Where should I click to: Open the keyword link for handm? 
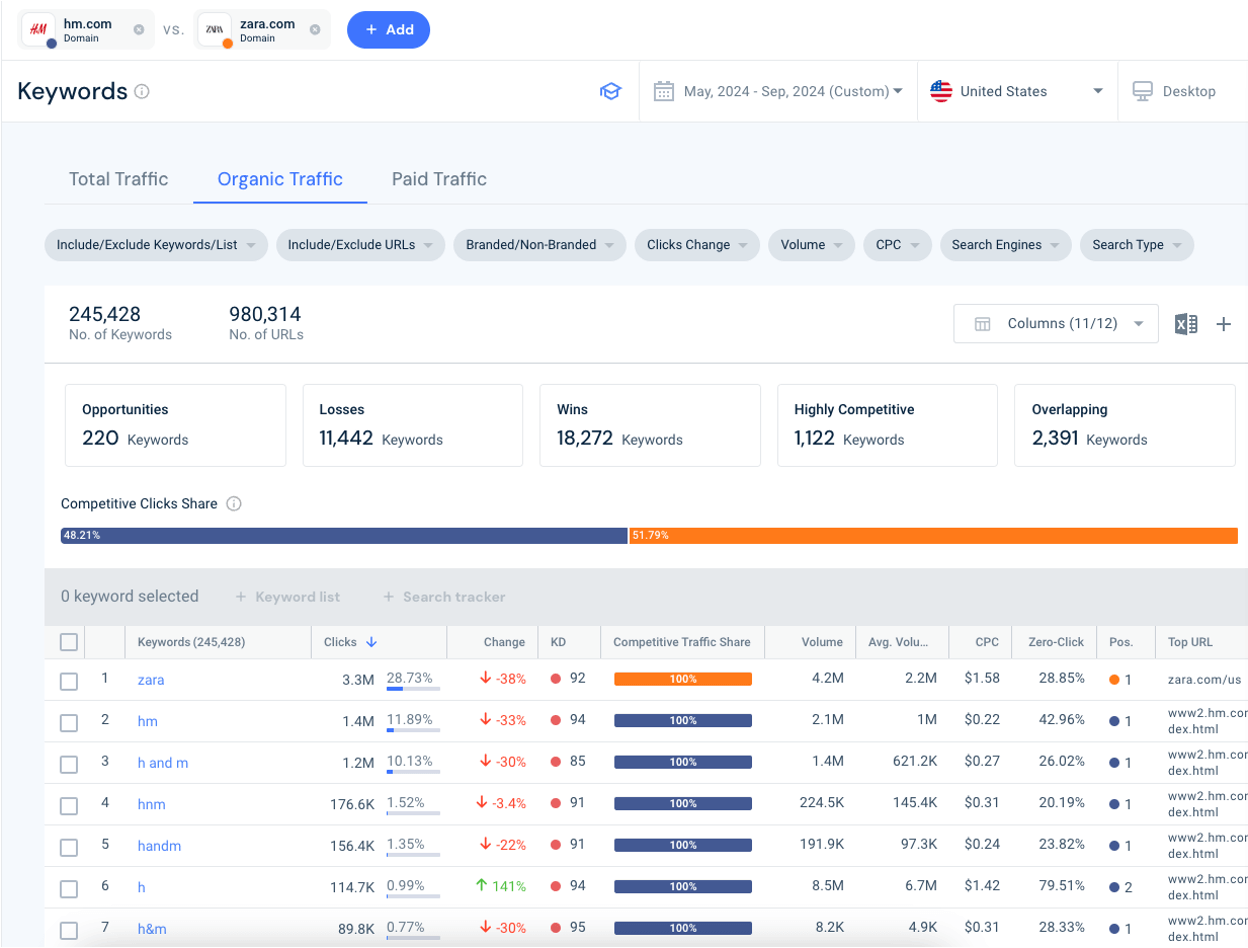(x=159, y=847)
